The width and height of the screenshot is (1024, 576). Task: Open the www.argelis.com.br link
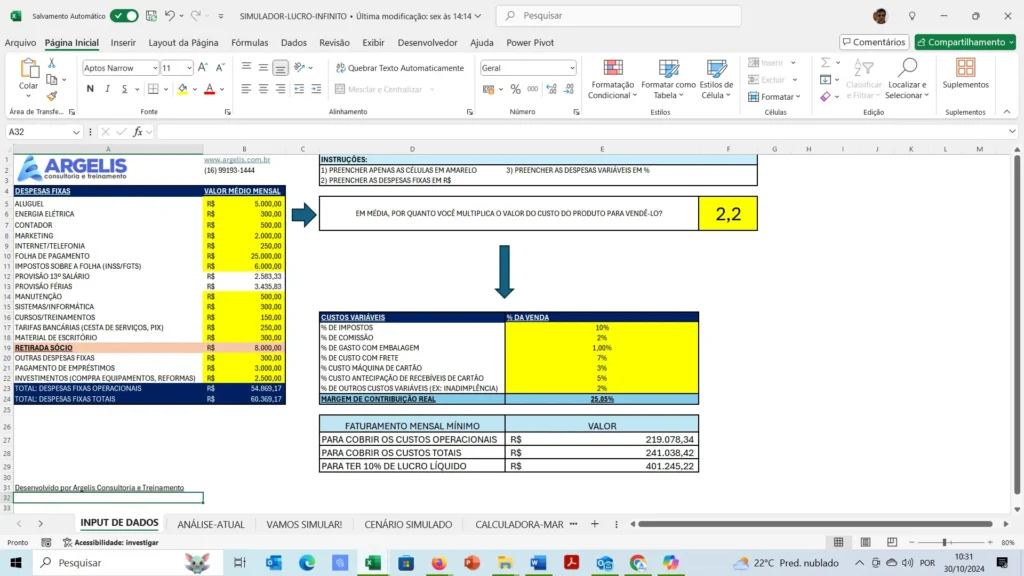pos(236,159)
